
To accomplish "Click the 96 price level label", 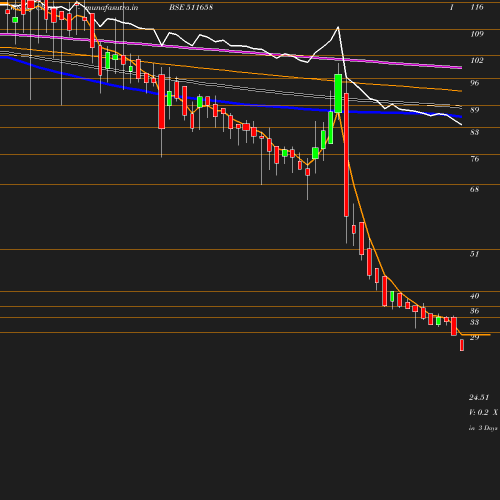I will coord(474,83).
